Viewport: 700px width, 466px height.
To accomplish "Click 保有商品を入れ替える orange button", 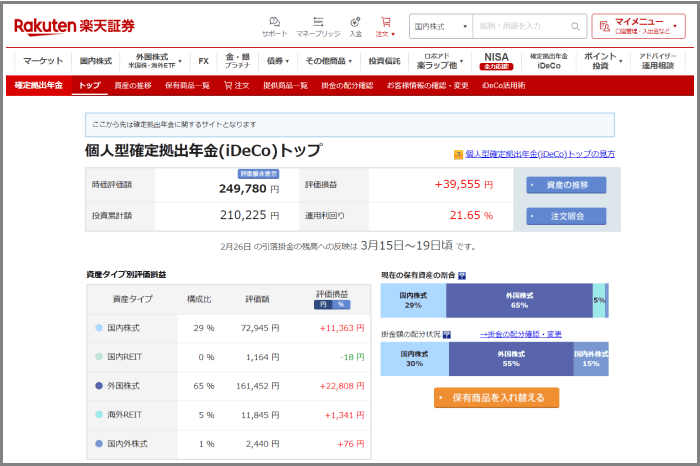I will [496, 398].
